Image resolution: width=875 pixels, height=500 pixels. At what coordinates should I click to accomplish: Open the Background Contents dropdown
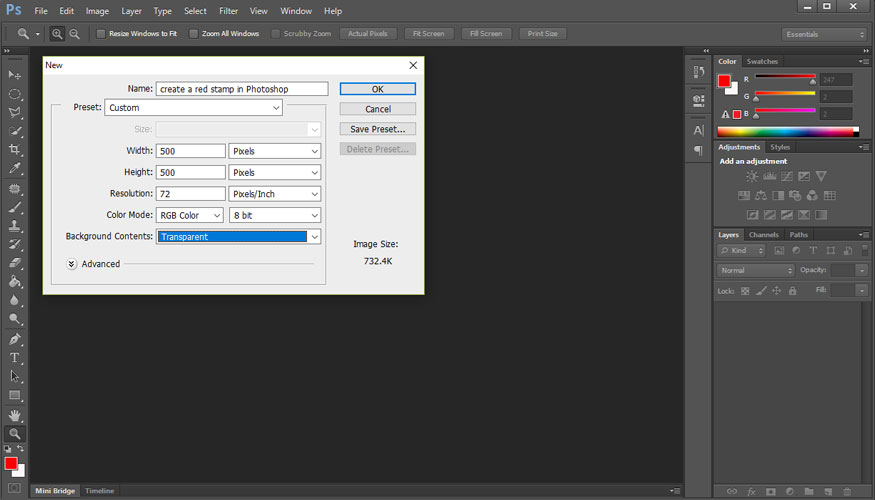[239, 237]
